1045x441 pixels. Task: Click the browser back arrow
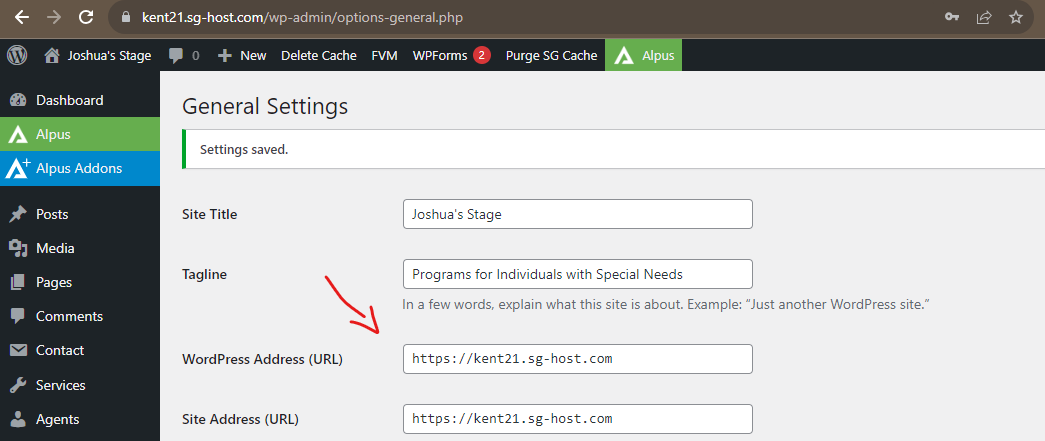tap(22, 17)
